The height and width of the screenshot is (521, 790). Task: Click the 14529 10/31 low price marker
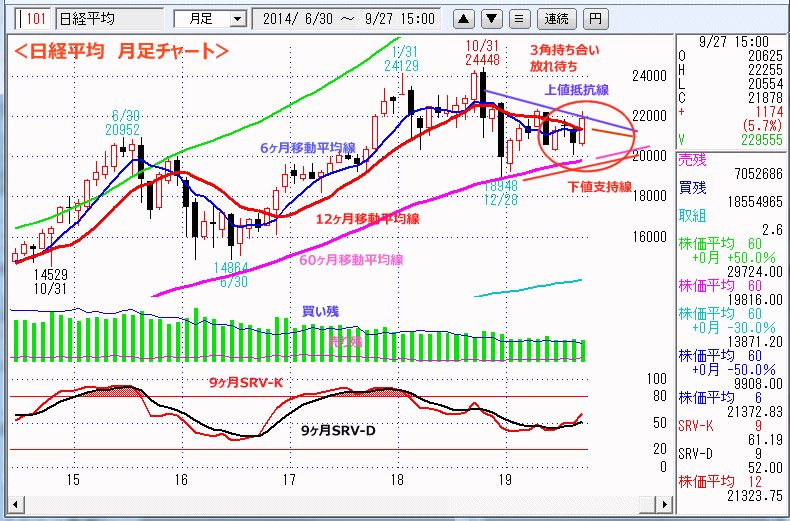tap(49, 280)
